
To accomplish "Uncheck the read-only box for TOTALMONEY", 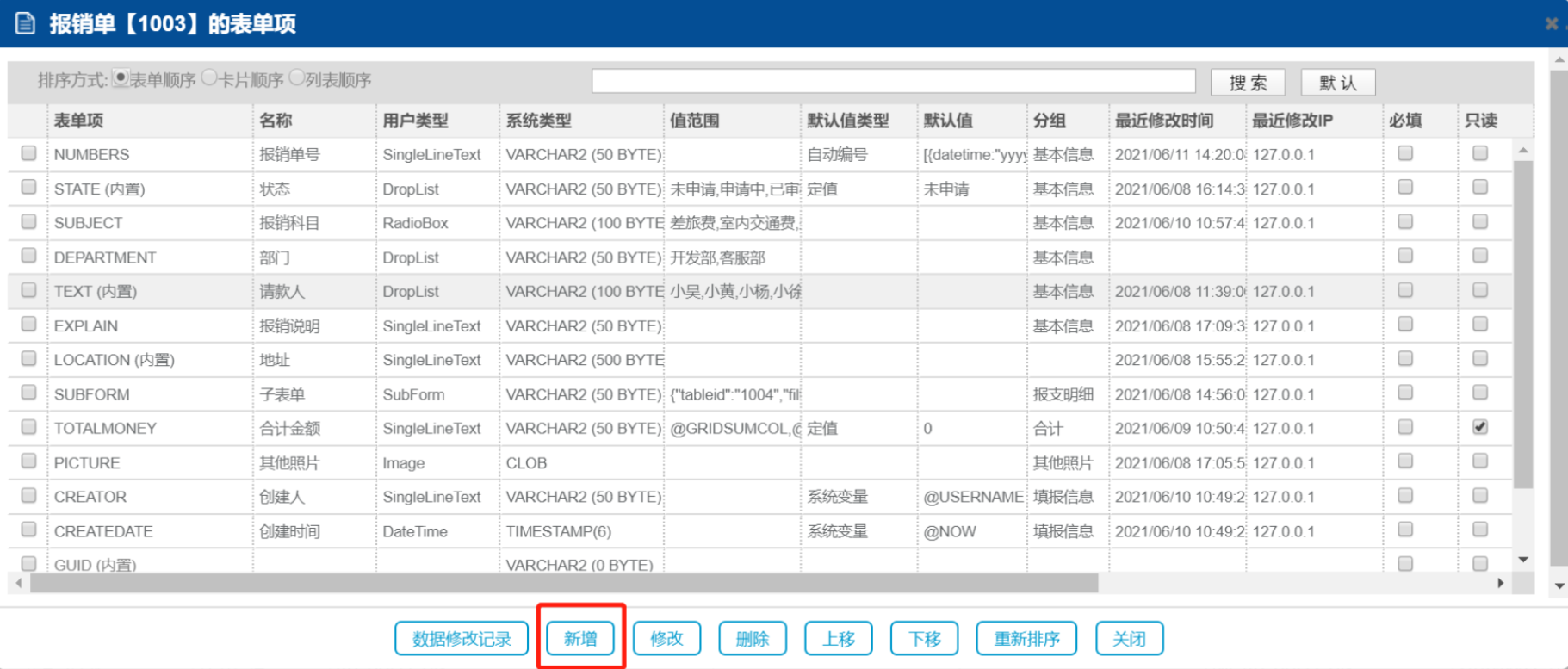I will tap(1479, 427).
